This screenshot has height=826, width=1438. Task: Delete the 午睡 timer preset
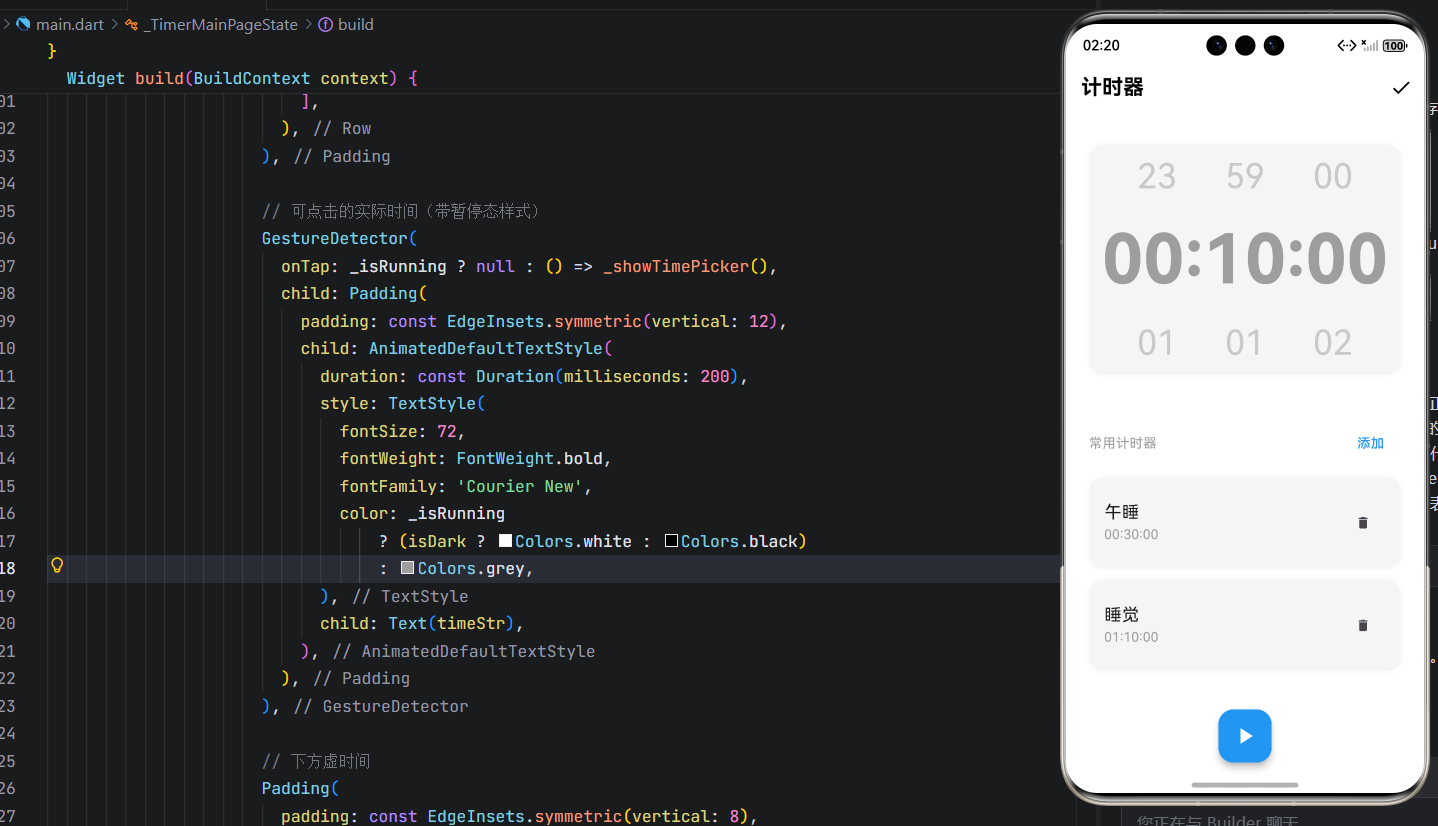[x=1362, y=522]
